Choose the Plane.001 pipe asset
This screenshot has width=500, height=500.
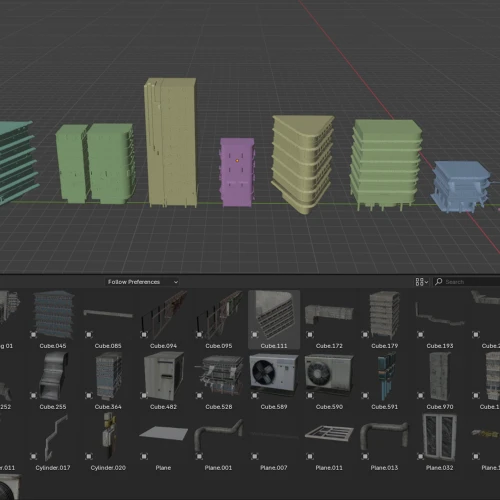(x=218, y=440)
